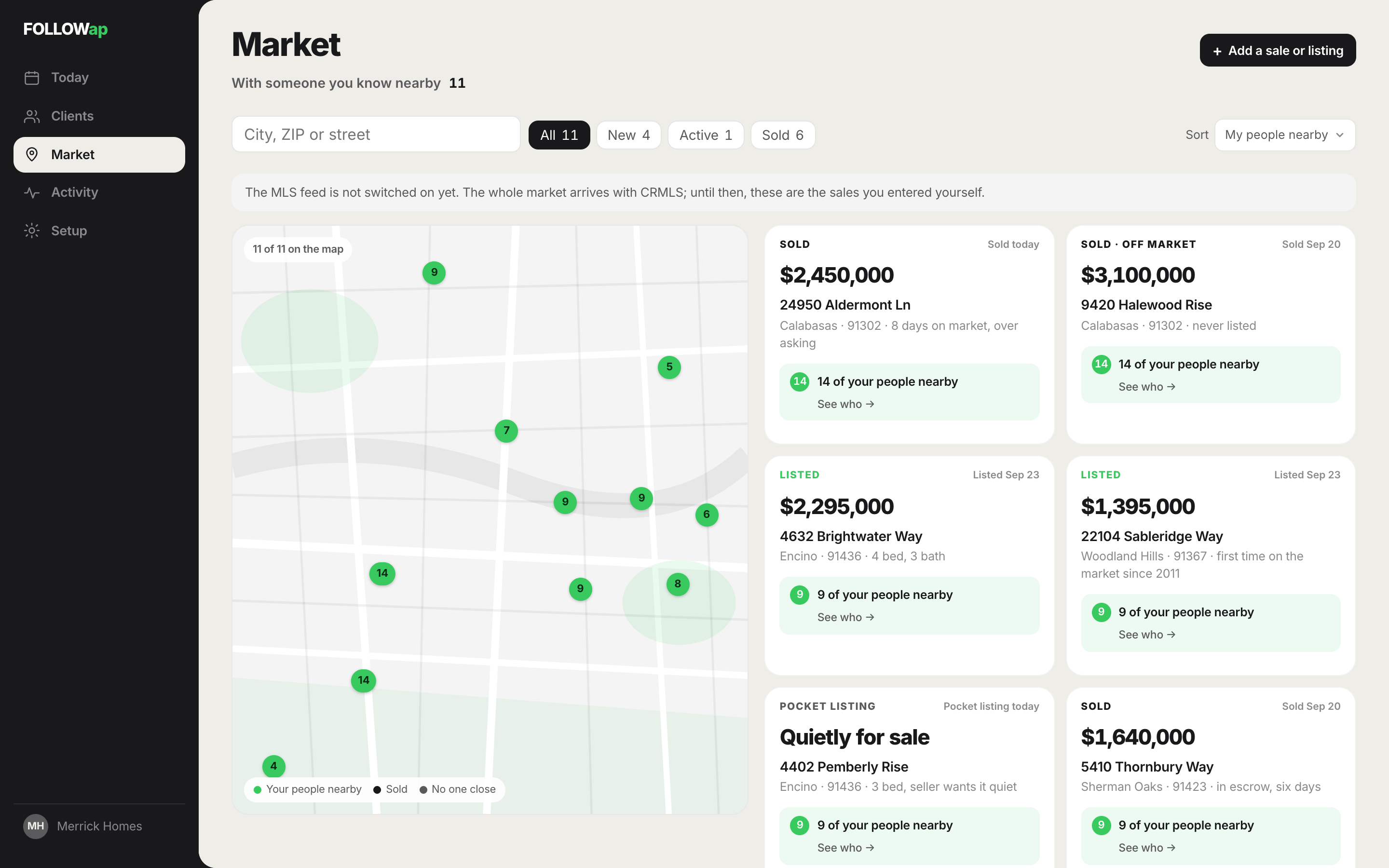Go to the Setup menu item

(x=99, y=231)
